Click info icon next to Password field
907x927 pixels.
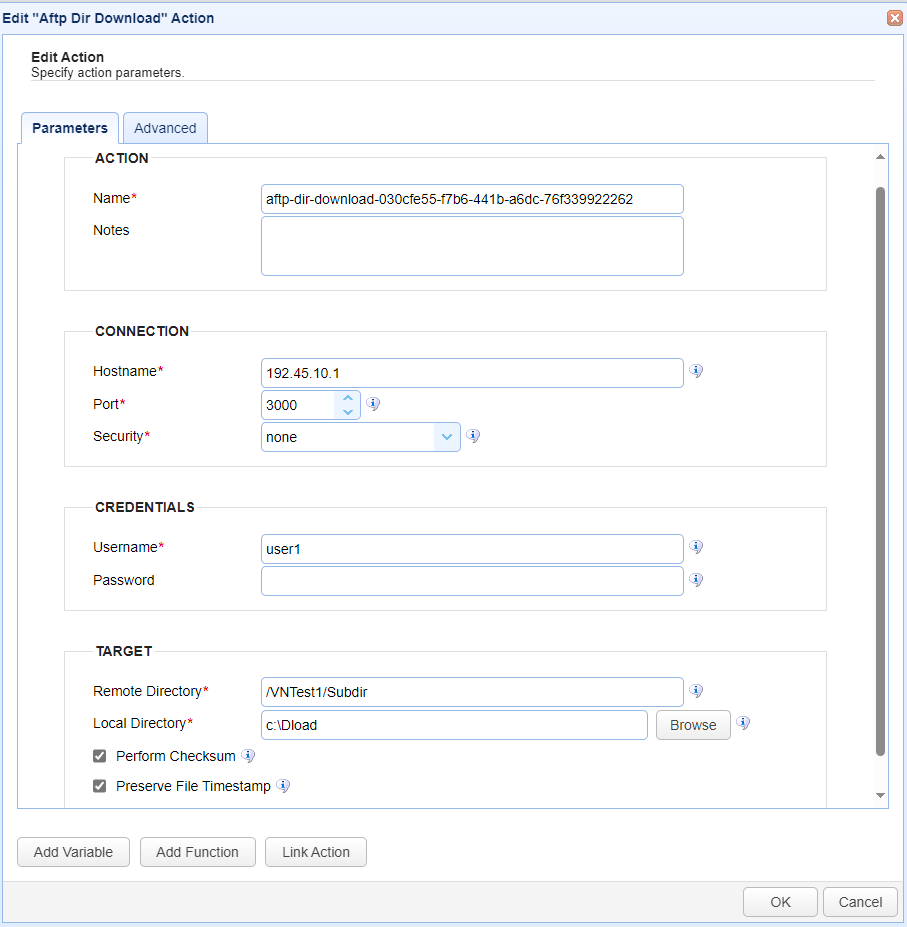(696, 580)
